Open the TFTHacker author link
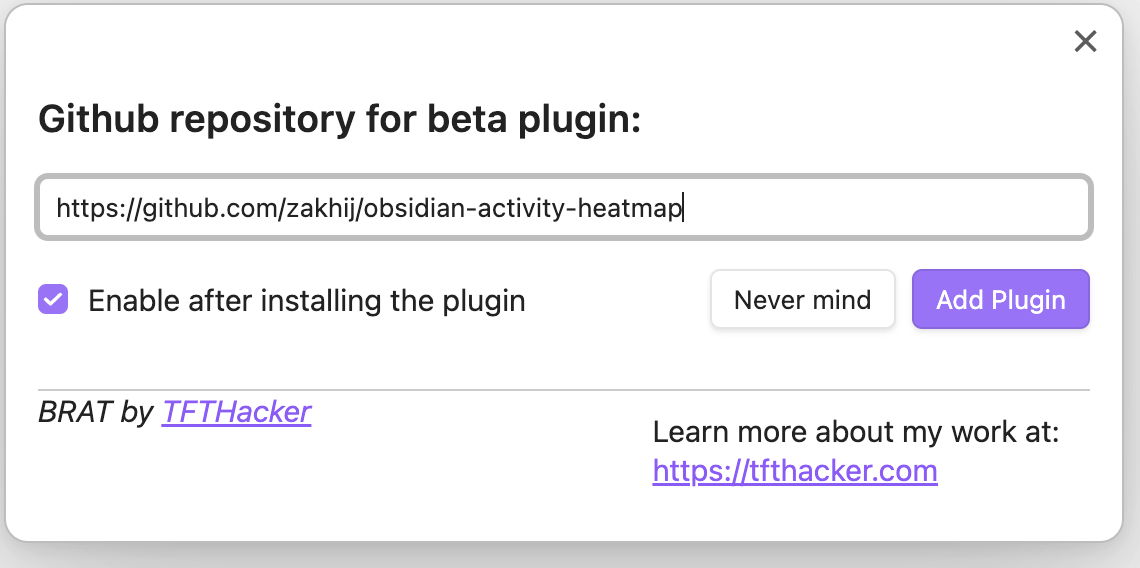 click(x=236, y=411)
